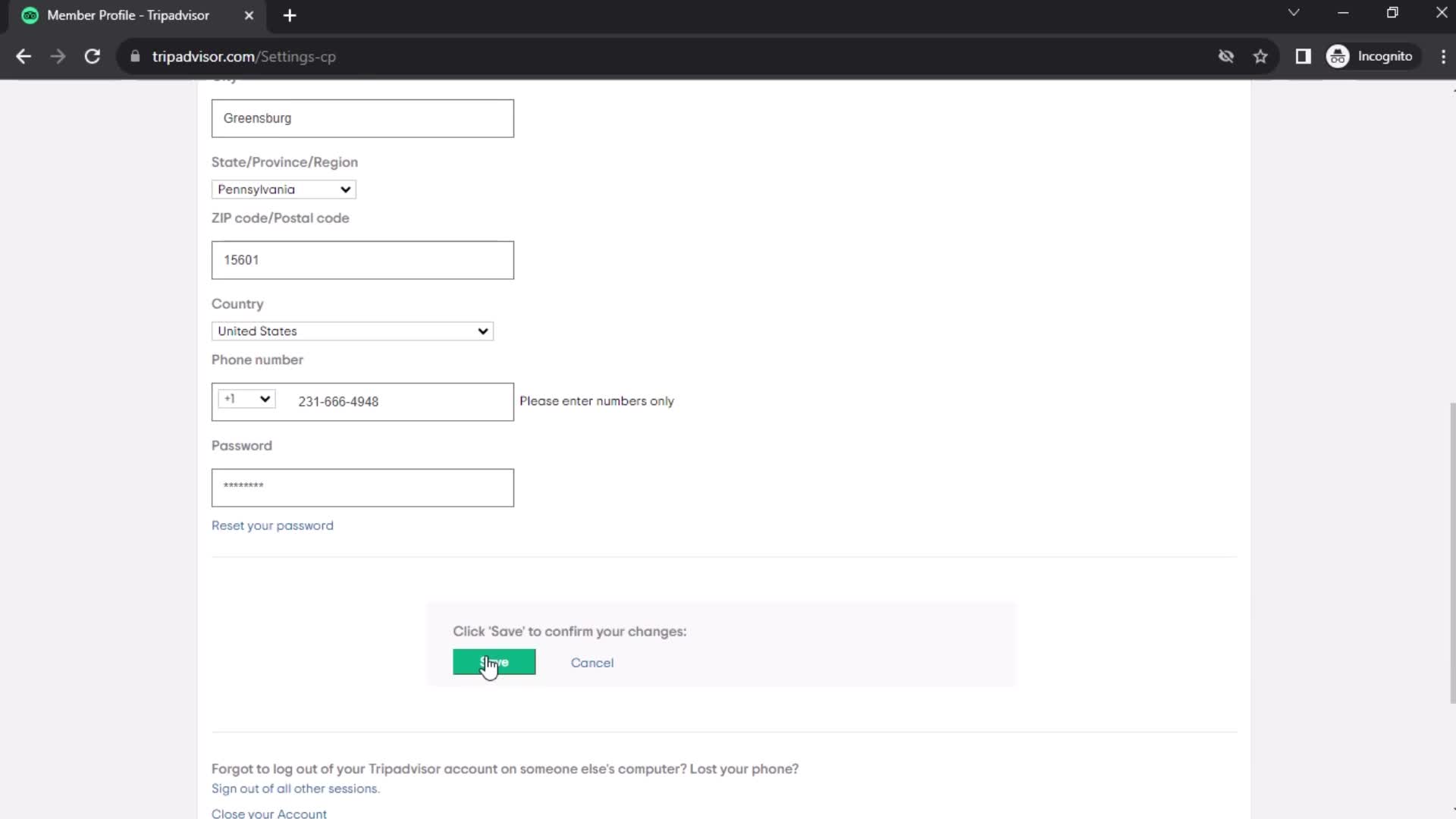Expand the State/Province/Region dropdown
The width and height of the screenshot is (1456, 819).
(283, 189)
